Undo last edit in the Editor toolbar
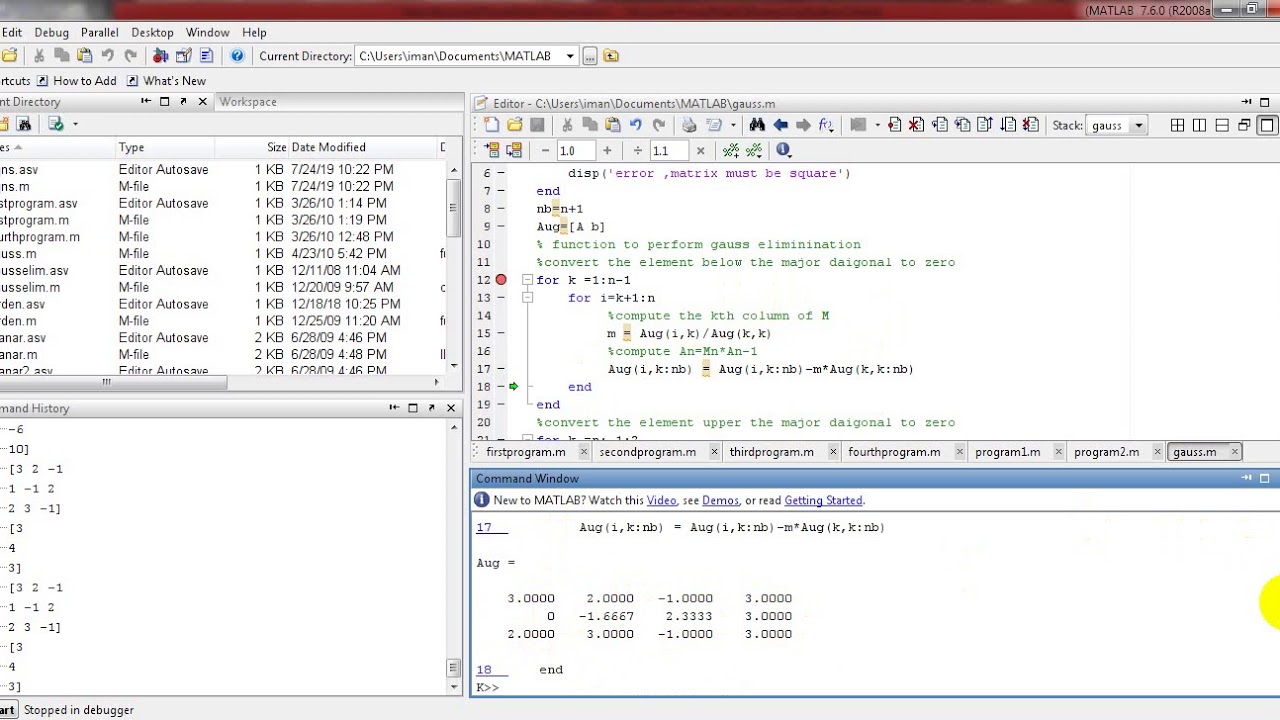 tap(635, 125)
